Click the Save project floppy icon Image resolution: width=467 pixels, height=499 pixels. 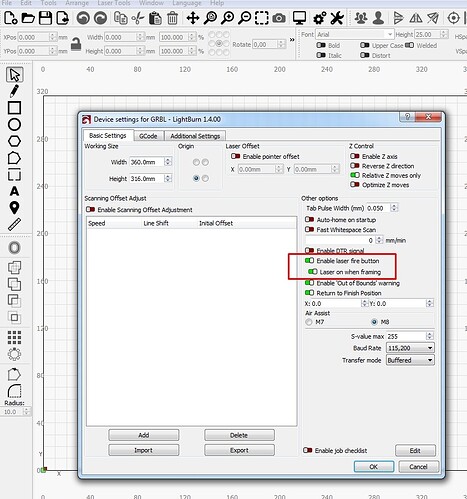[x=45, y=18]
